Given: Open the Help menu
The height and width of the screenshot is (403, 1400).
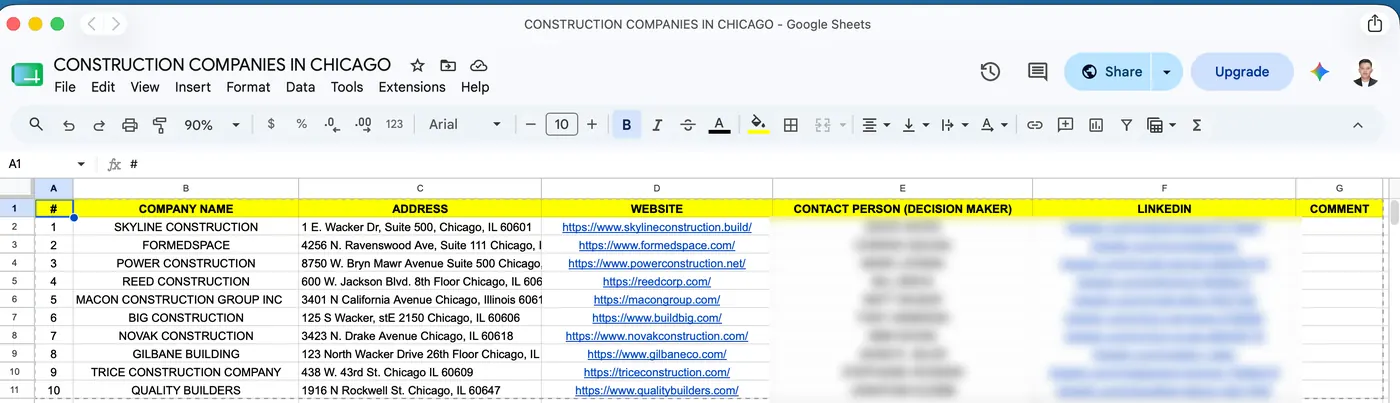Looking at the screenshot, I should click(x=475, y=87).
